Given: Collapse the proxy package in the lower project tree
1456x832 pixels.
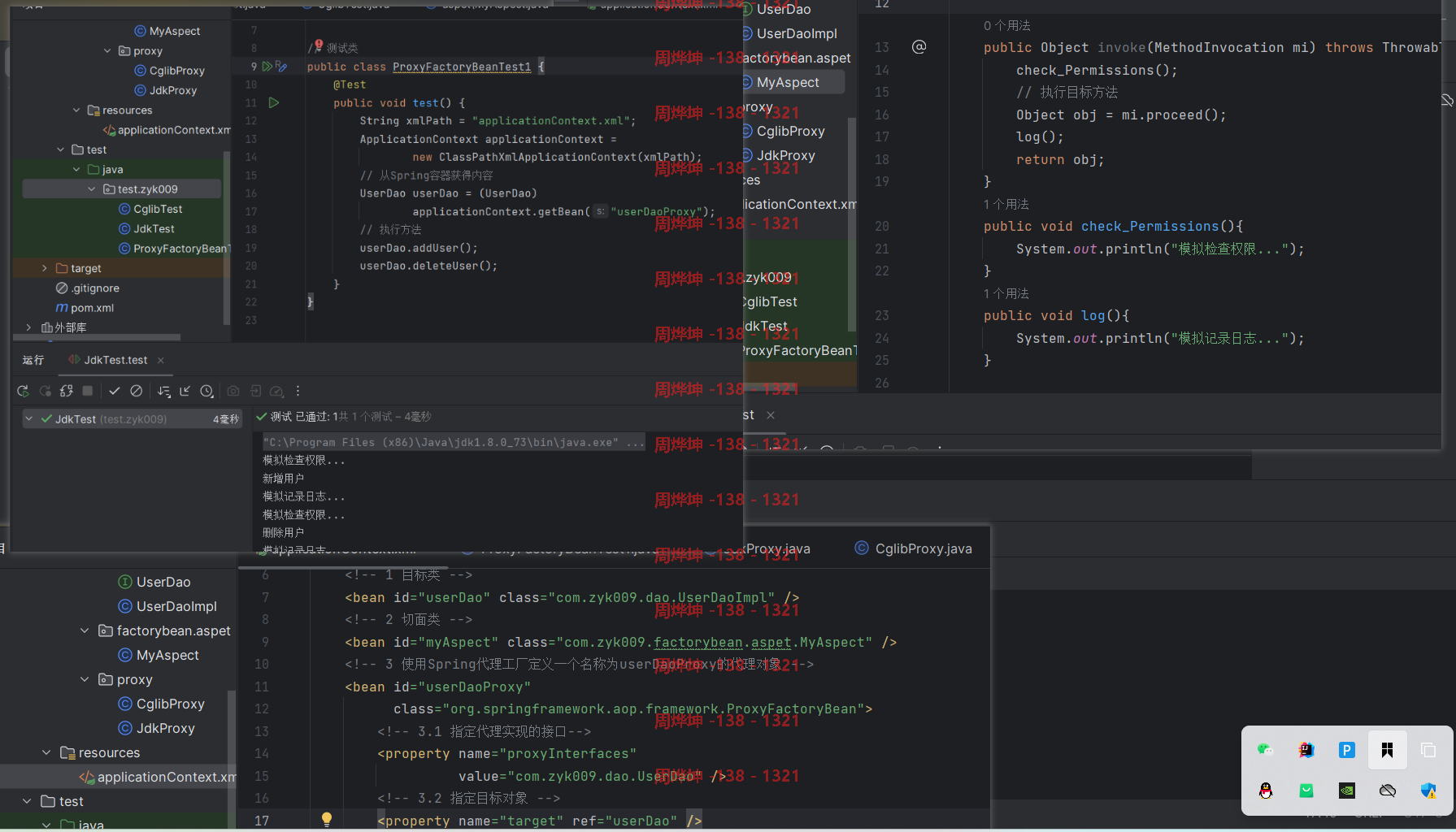Looking at the screenshot, I should tap(85, 679).
